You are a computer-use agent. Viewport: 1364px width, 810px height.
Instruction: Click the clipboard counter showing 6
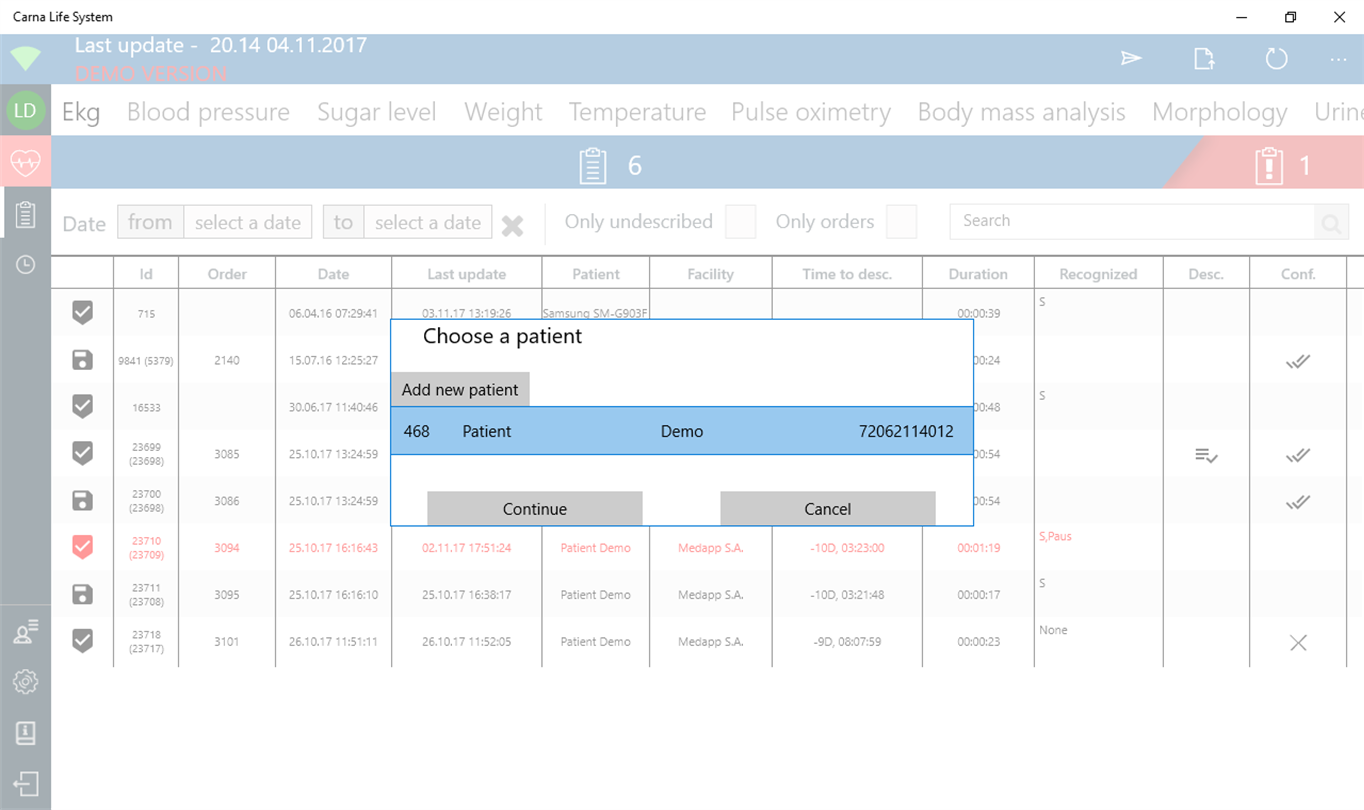tap(611, 165)
